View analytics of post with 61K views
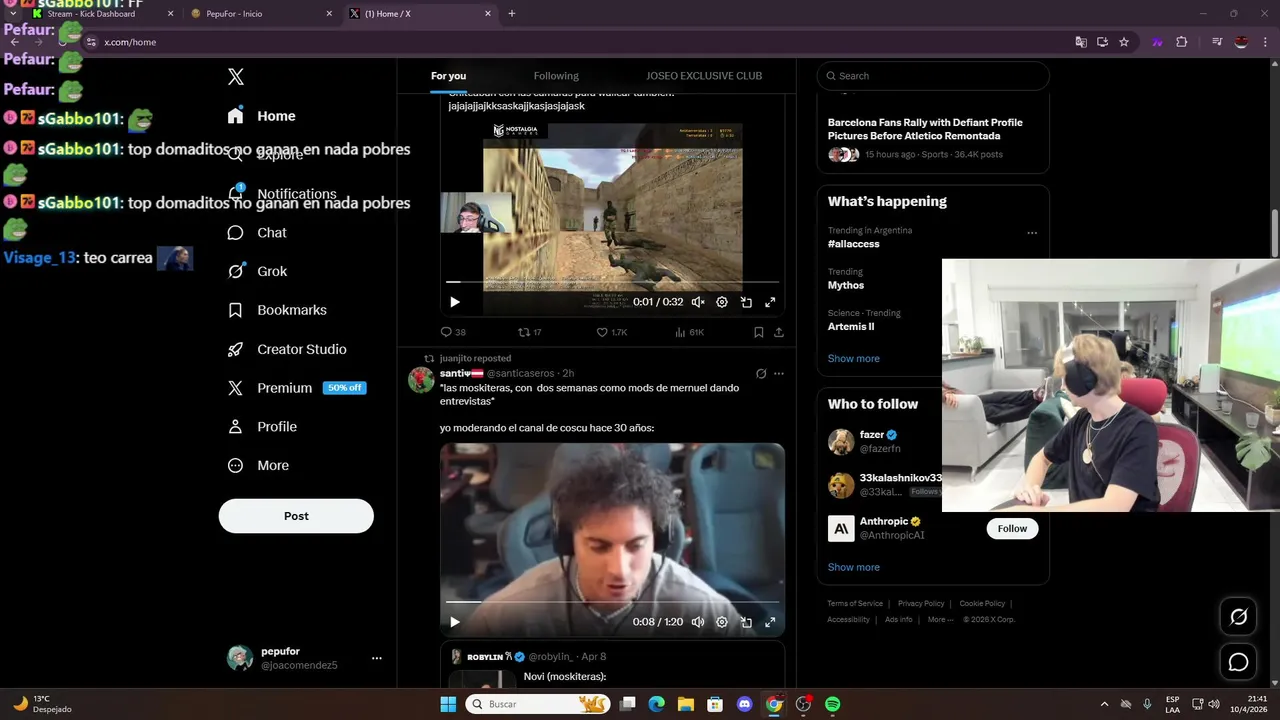 pyautogui.click(x=690, y=332)
